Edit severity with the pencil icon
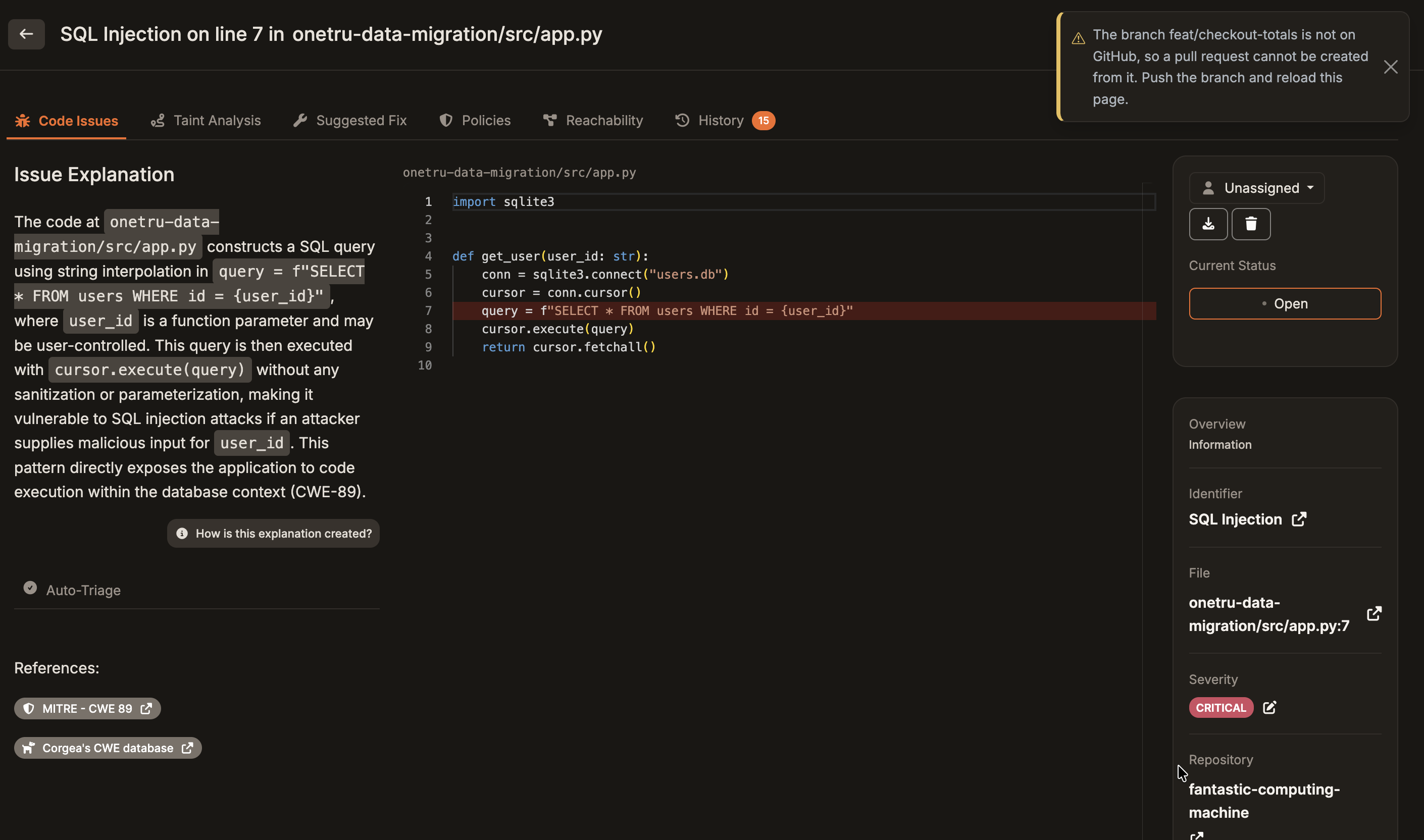Viewport: 1424px width, 840px height. click(x=1269, y=708)
